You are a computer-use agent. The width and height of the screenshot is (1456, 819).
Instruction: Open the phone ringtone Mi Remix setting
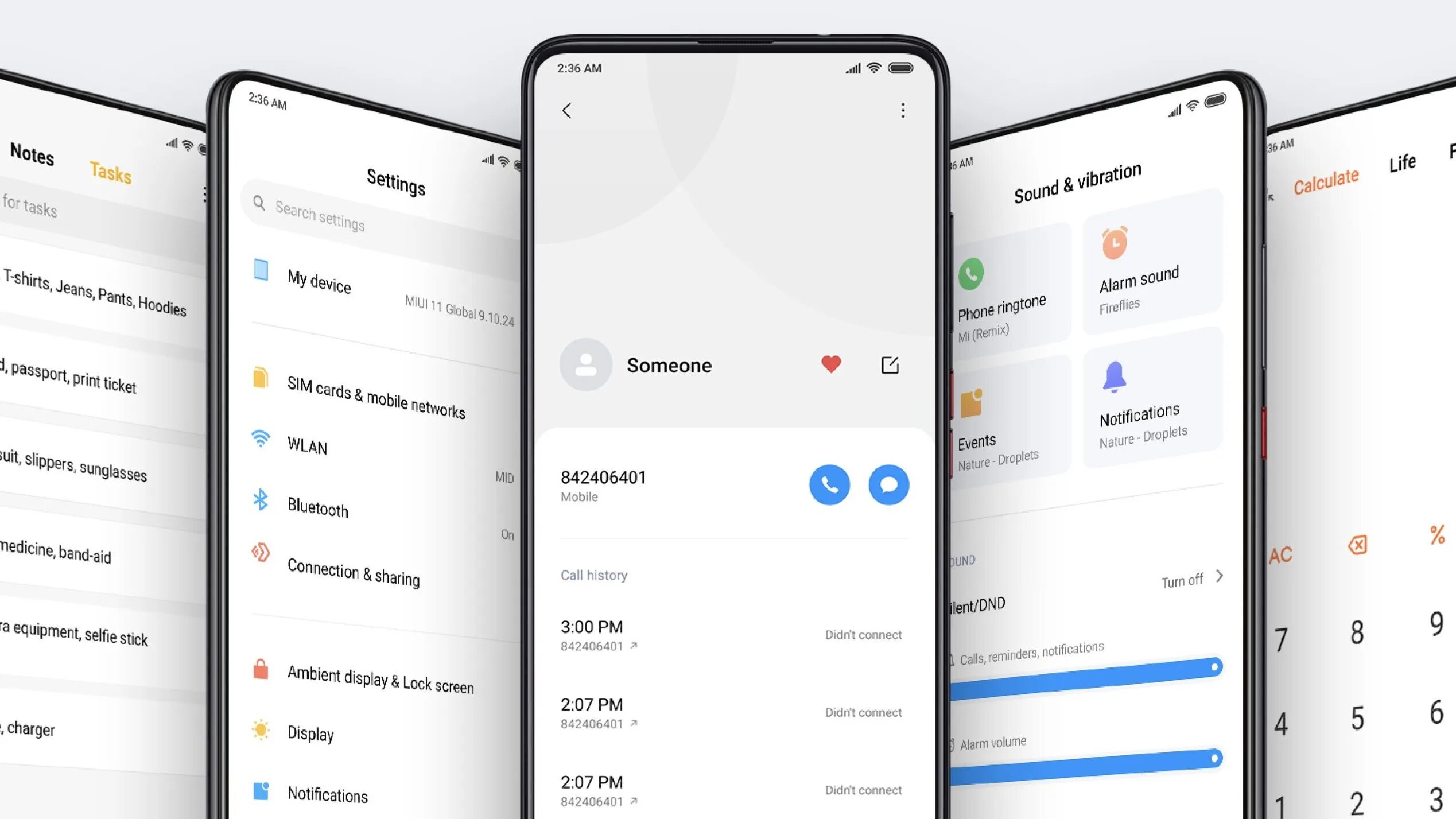(1000, 300)
